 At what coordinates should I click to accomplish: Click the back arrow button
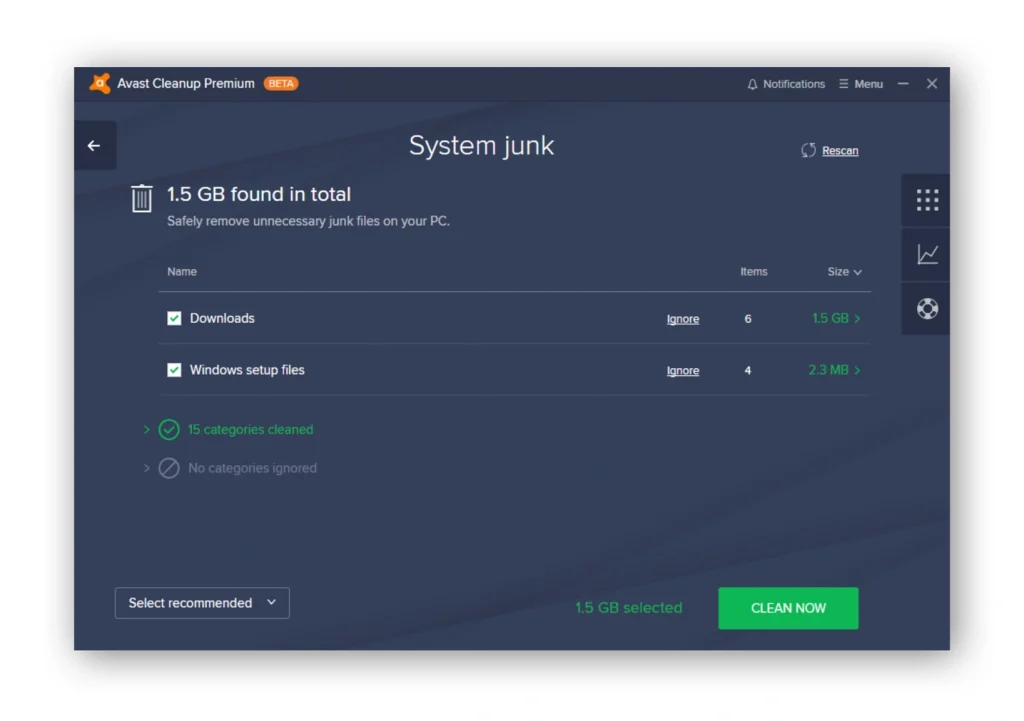[94, 146]
